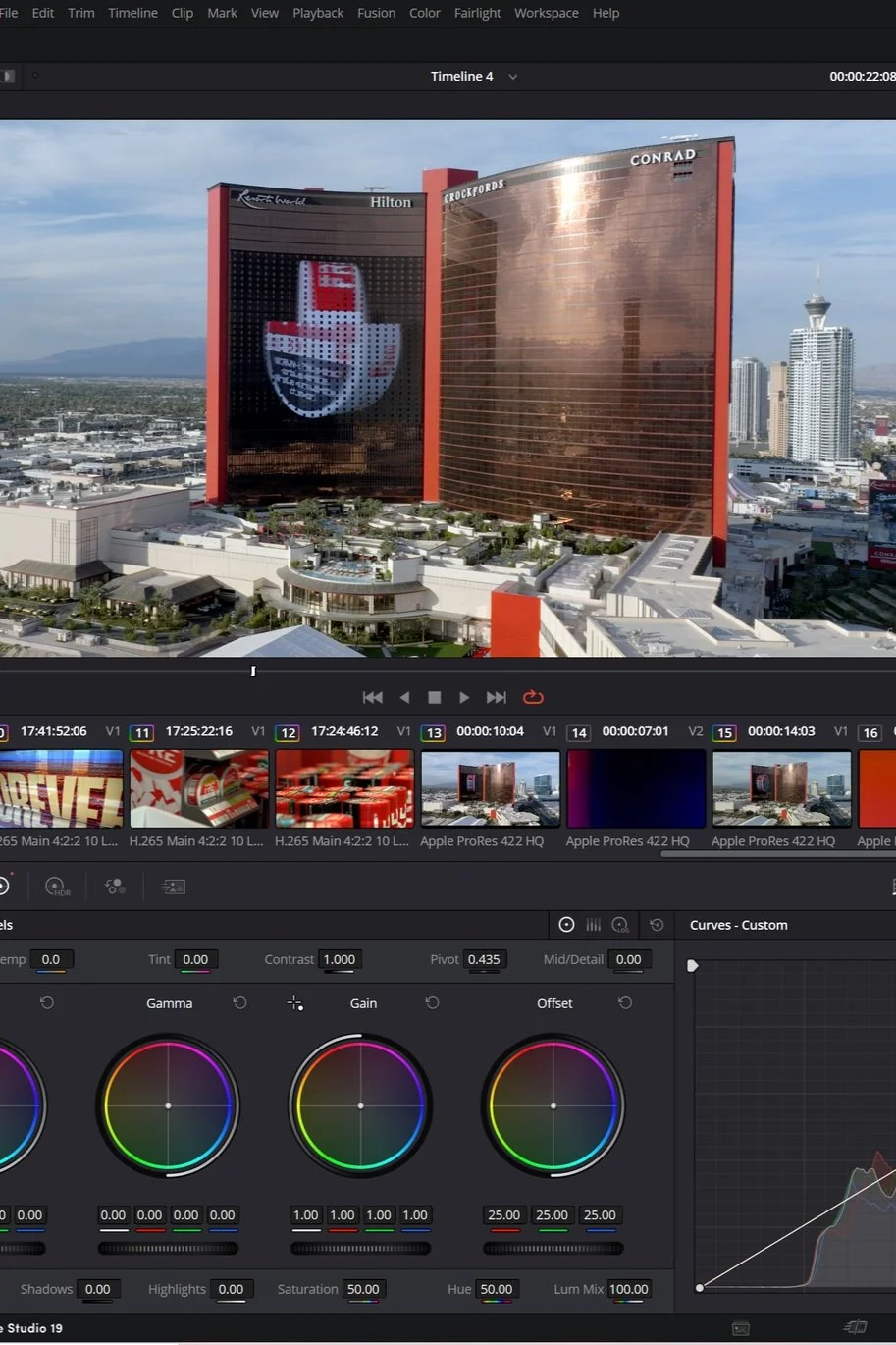Open the Fusion menu
The width and height of the screenshot is (896, 1345).
(376, 13)
